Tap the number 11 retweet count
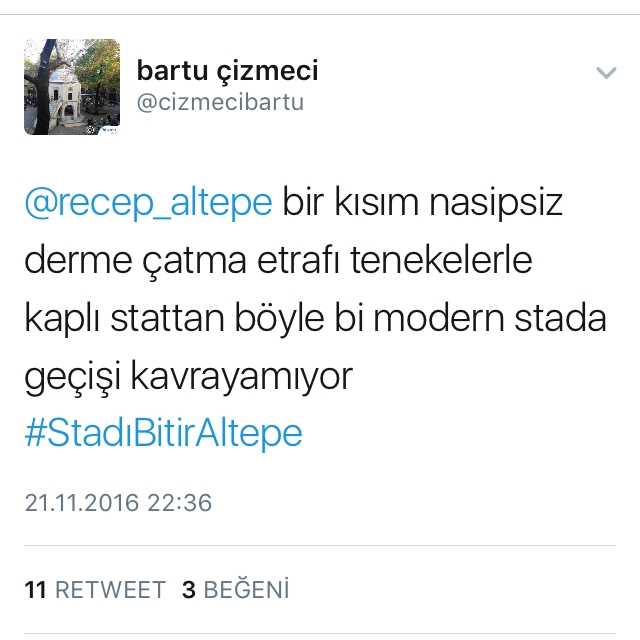 tap(35, 590)
